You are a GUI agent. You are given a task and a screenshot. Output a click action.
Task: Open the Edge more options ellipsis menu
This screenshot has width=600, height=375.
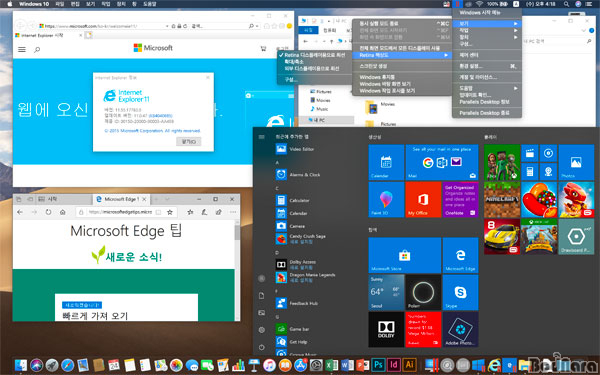point(233,212)
